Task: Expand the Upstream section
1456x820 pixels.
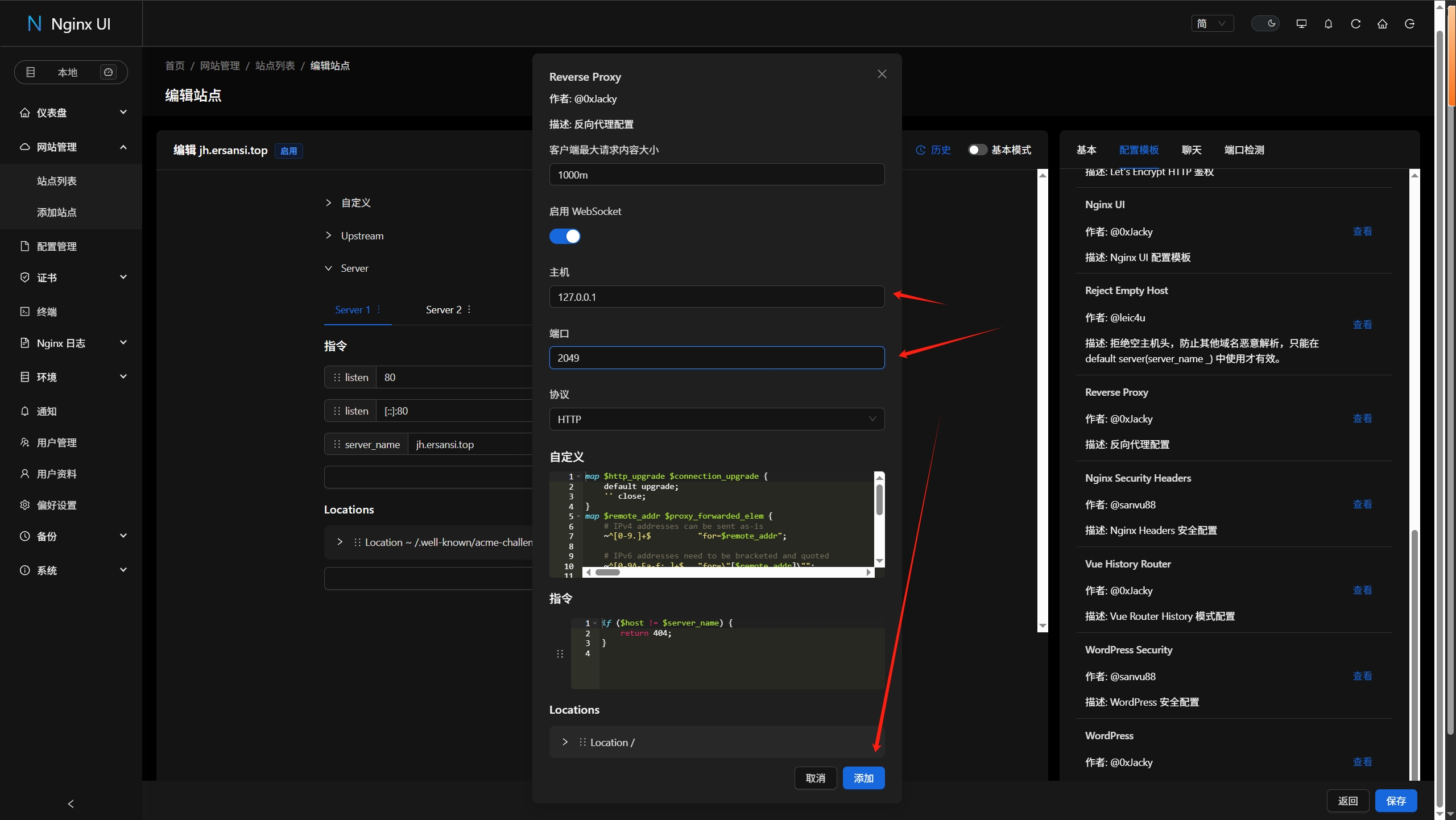Action: [x=354, y=235]
